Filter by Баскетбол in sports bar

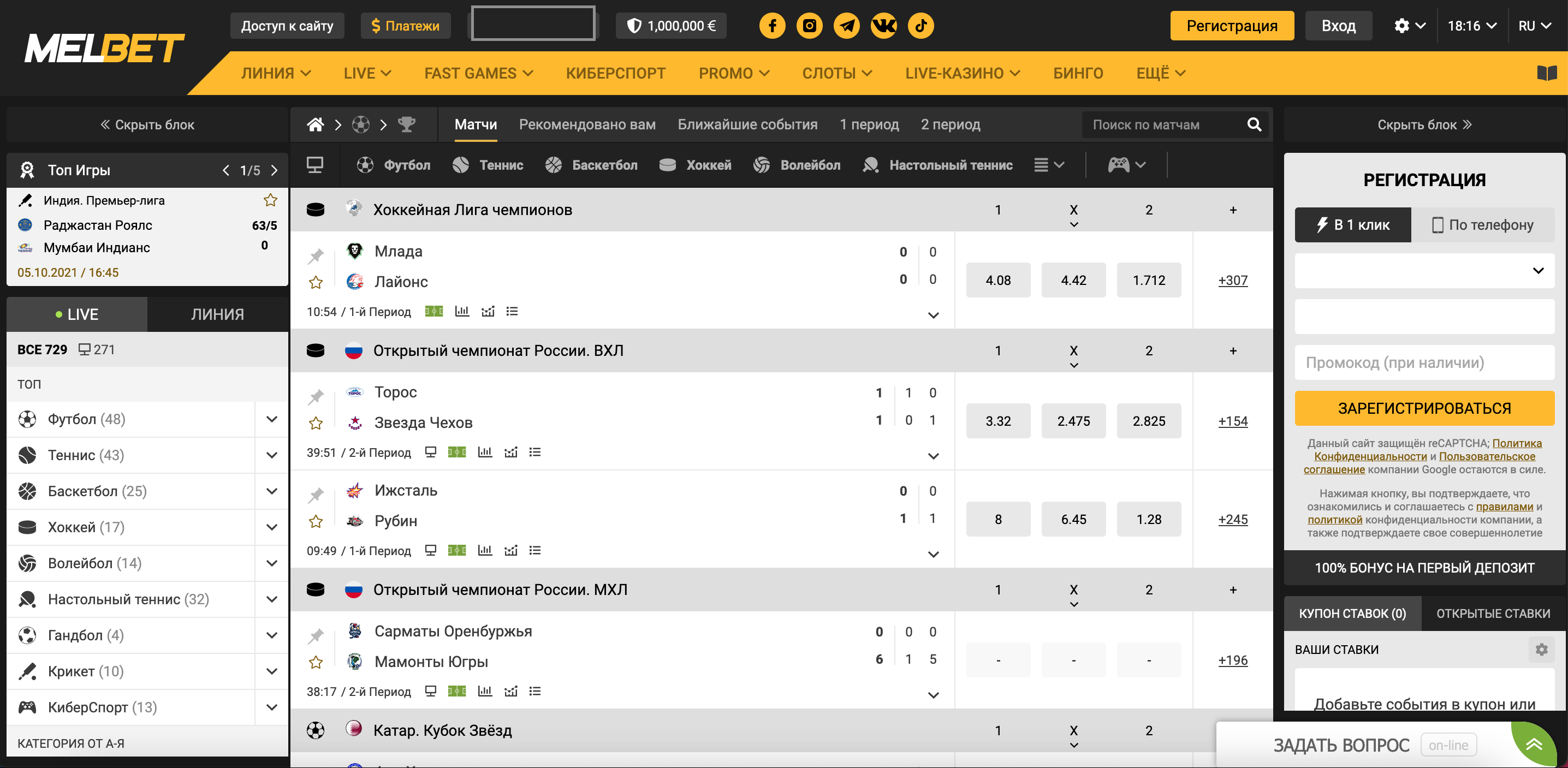tap(591, 165)
